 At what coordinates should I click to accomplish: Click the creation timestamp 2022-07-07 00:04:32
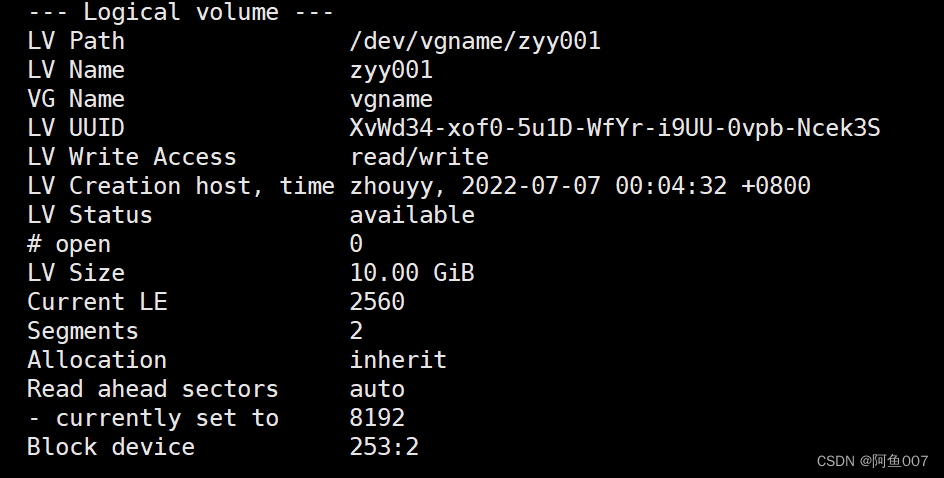pyautogui.click(x=594, y=185)
